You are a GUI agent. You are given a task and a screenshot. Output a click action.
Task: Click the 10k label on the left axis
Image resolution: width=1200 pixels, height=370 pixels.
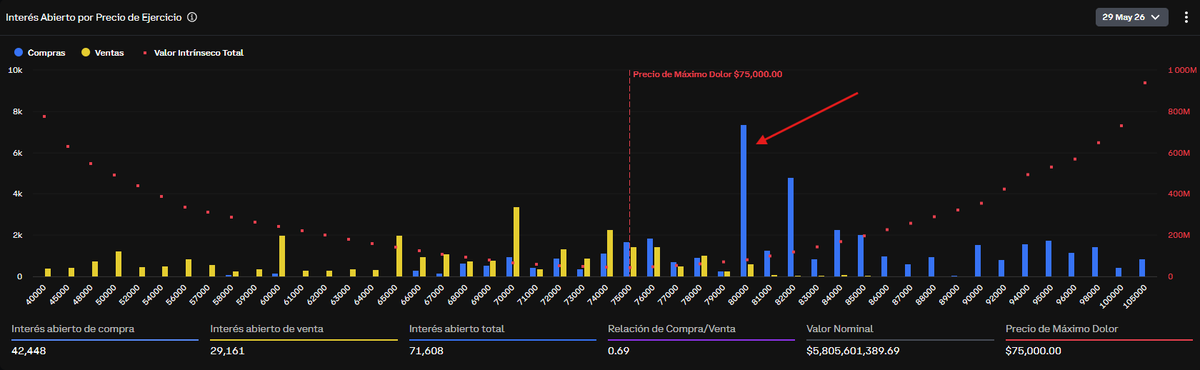(16, 71)
